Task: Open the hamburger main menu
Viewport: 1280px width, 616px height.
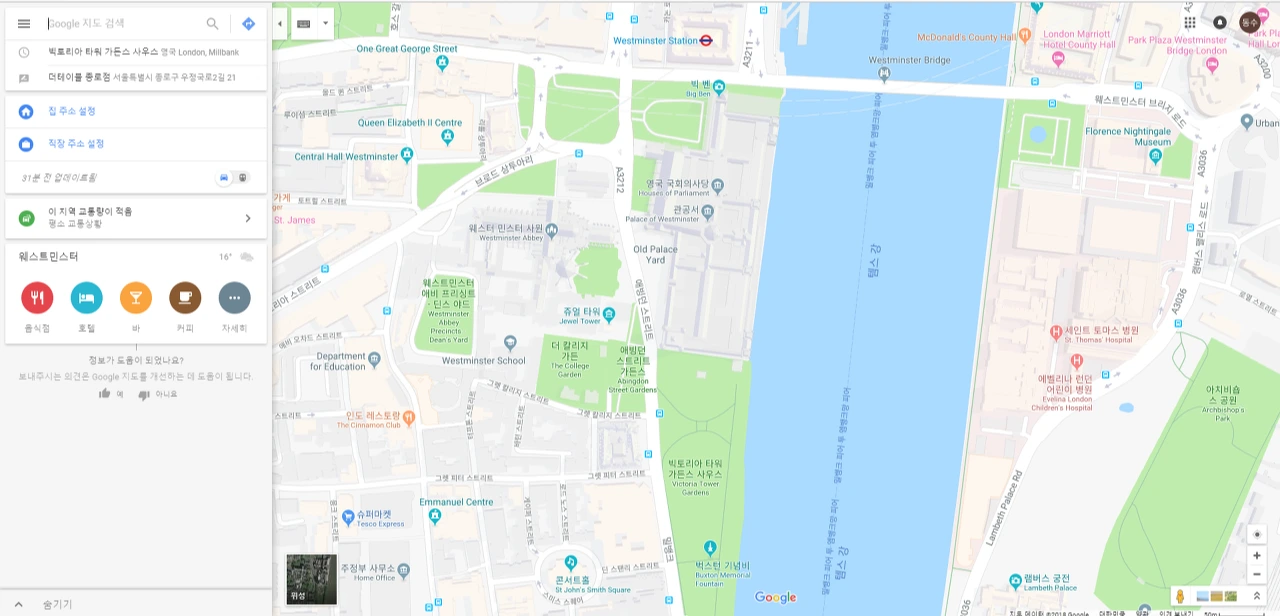Action: (x=24, y=24)
